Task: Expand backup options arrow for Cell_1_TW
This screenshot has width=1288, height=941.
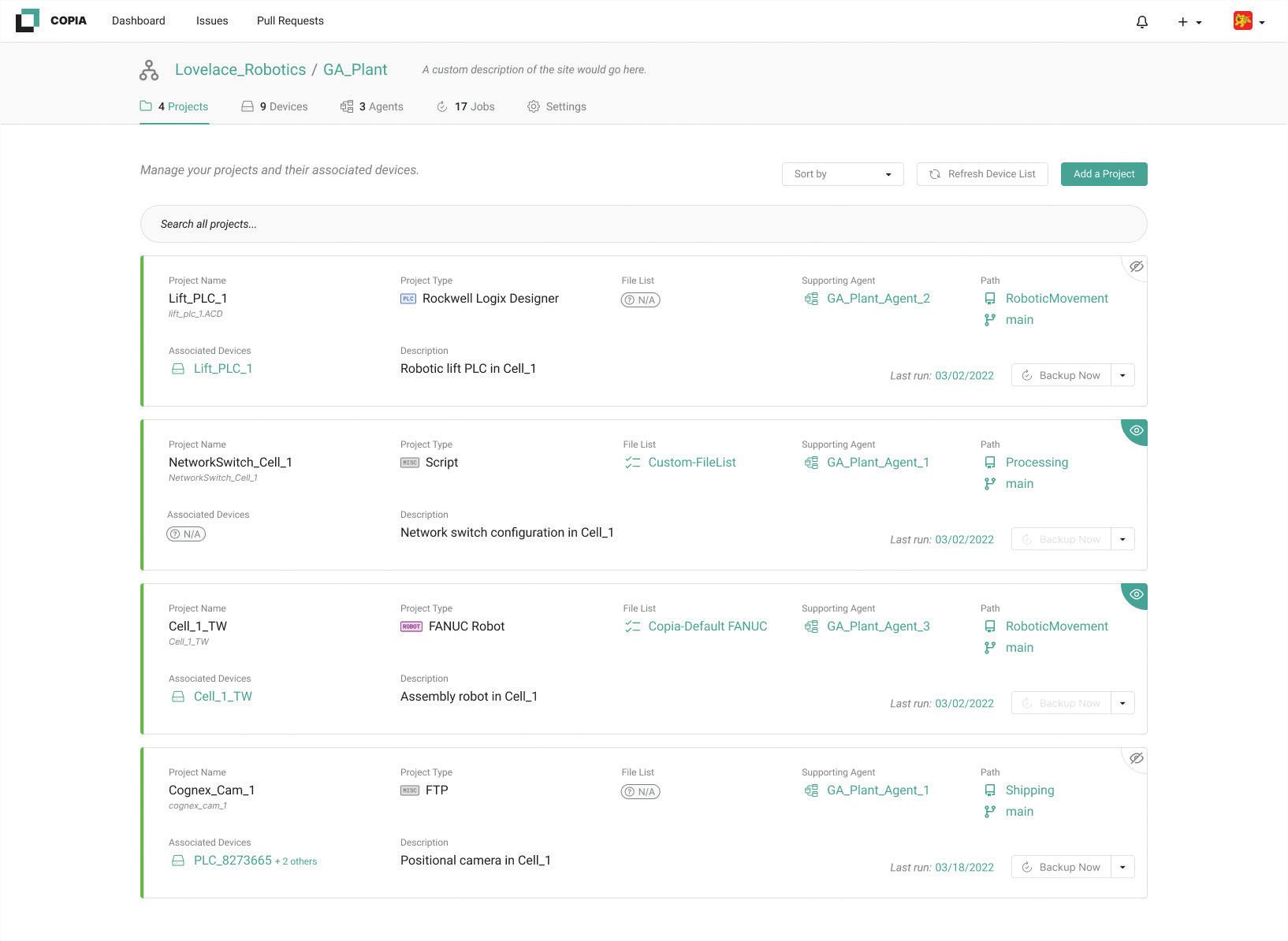Action: pyautogui.click(x=1122, y=703)
